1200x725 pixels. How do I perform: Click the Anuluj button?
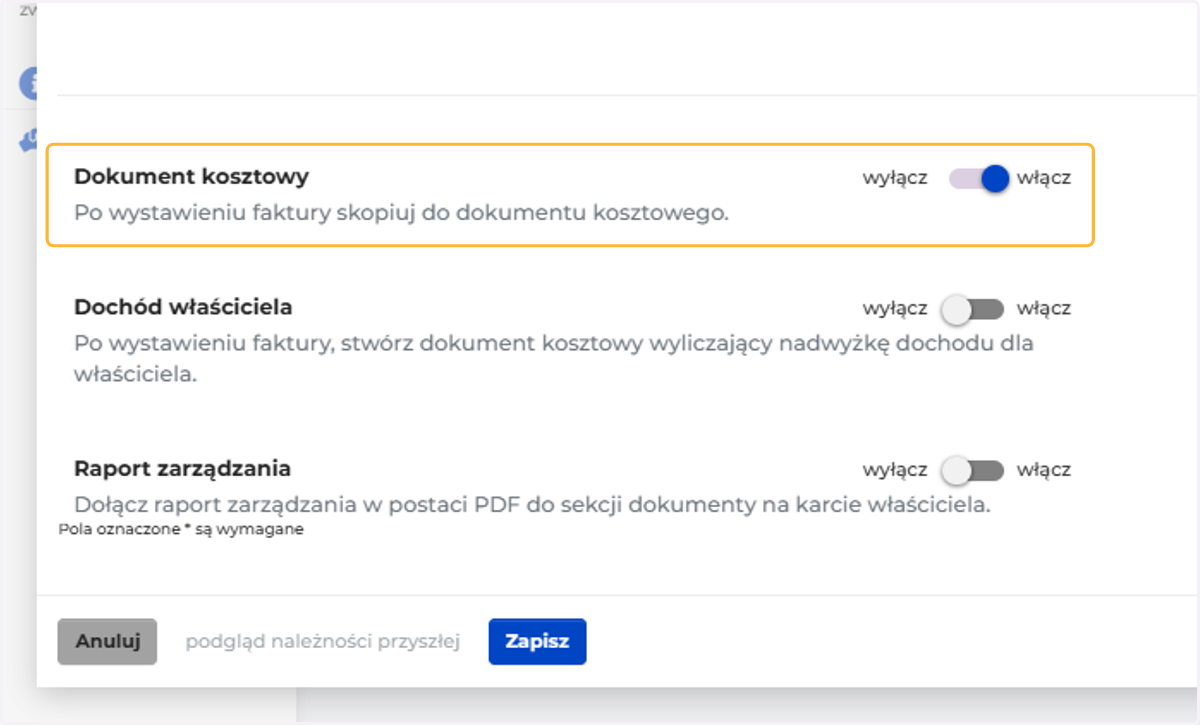107,641
